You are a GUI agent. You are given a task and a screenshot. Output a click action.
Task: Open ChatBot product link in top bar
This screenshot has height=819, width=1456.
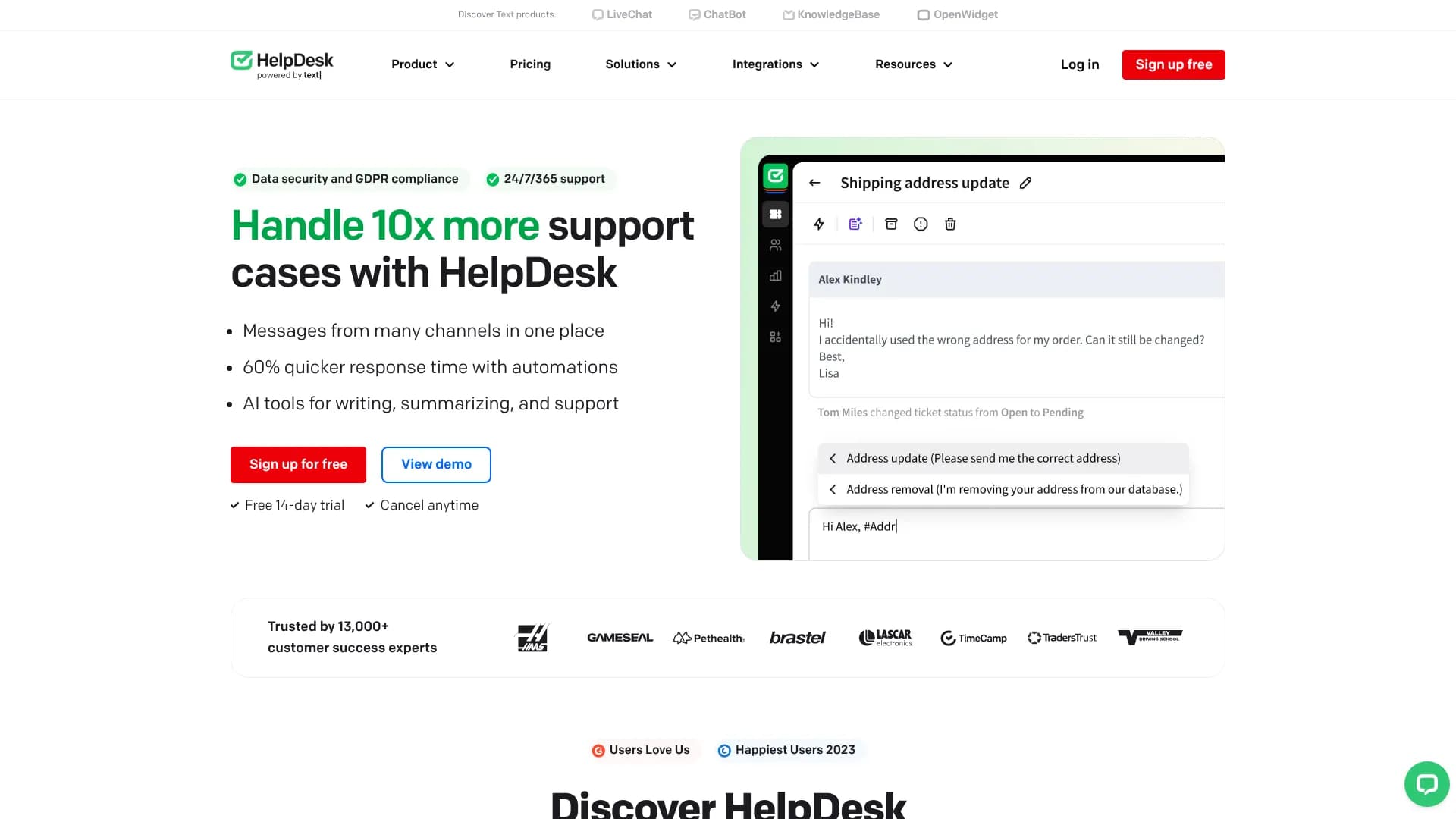pyautogui.click(x=717, y=14)
